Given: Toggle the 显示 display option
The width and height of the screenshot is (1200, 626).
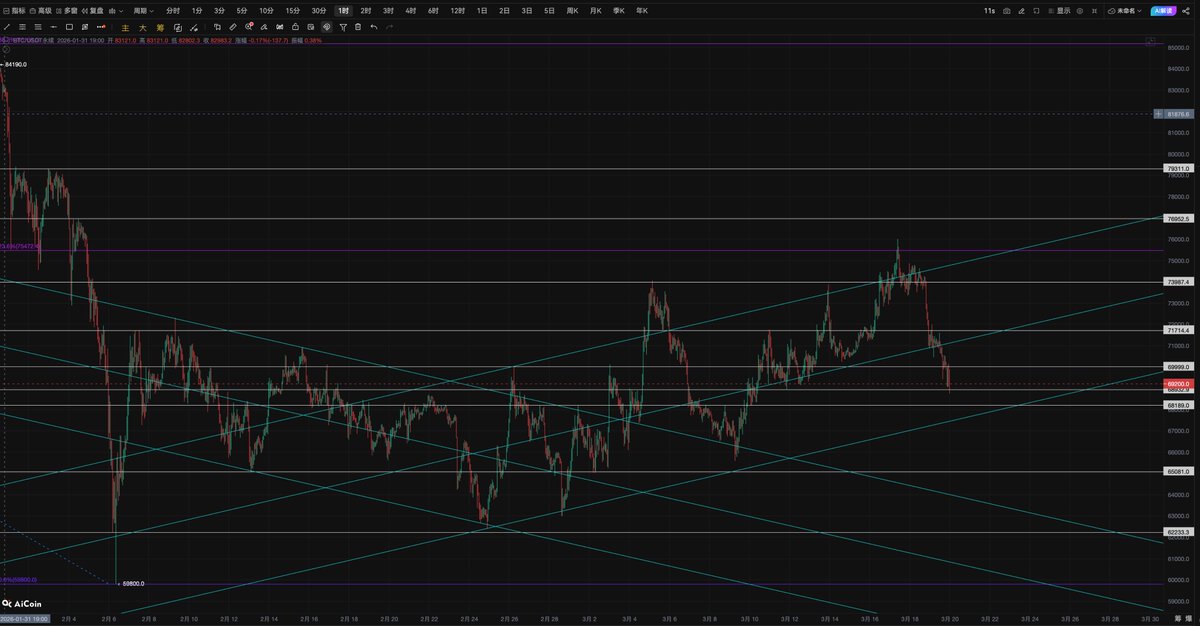Looking at the screenshot, I should (1063, 10).
